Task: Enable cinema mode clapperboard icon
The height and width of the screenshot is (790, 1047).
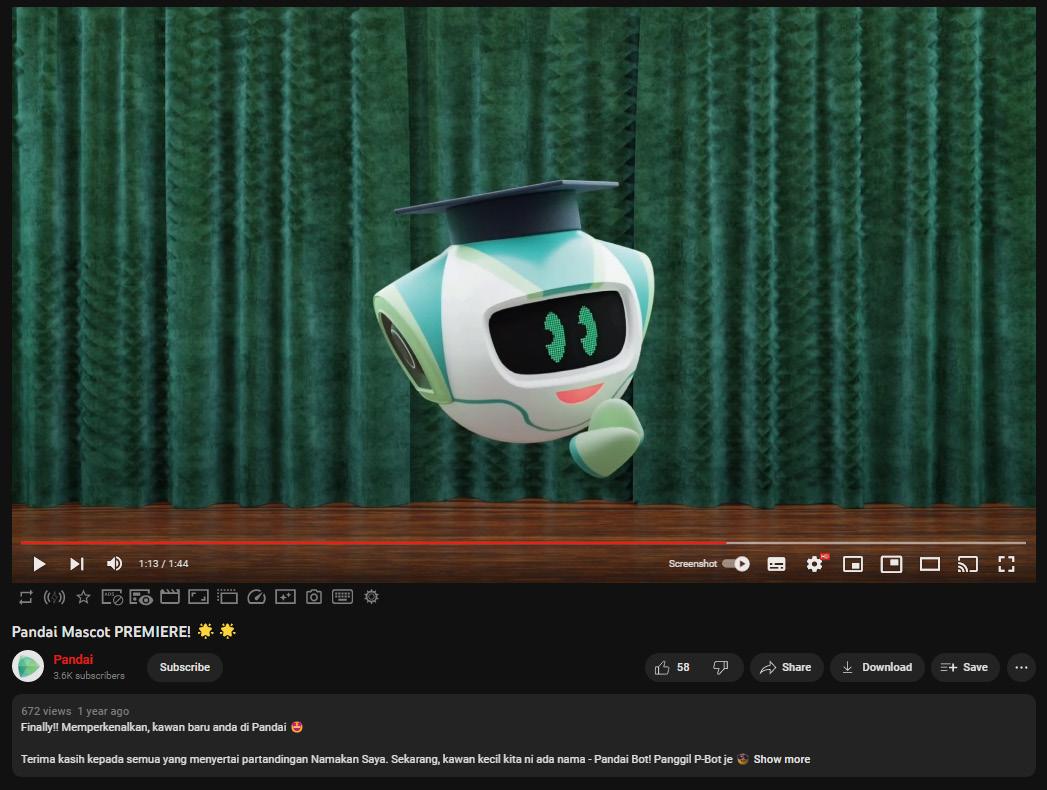Action: click(x=170, y=597)
